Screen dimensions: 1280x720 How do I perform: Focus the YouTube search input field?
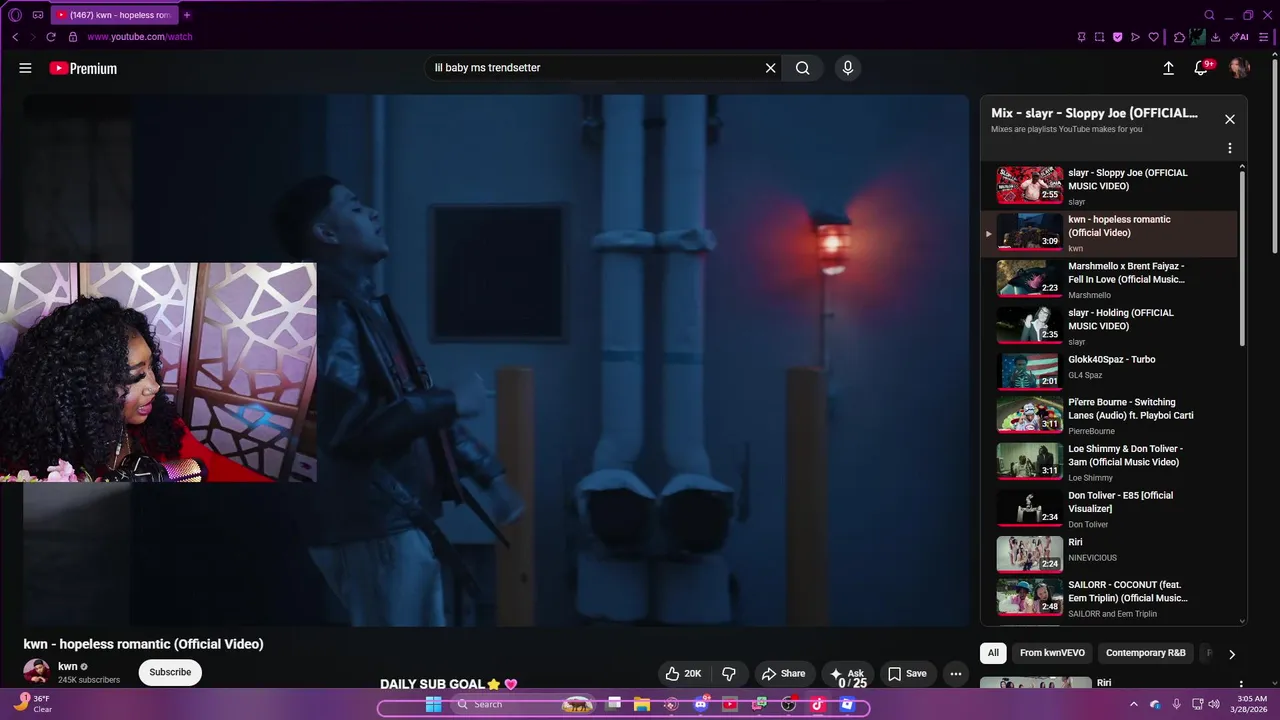[x=595, y=68]
